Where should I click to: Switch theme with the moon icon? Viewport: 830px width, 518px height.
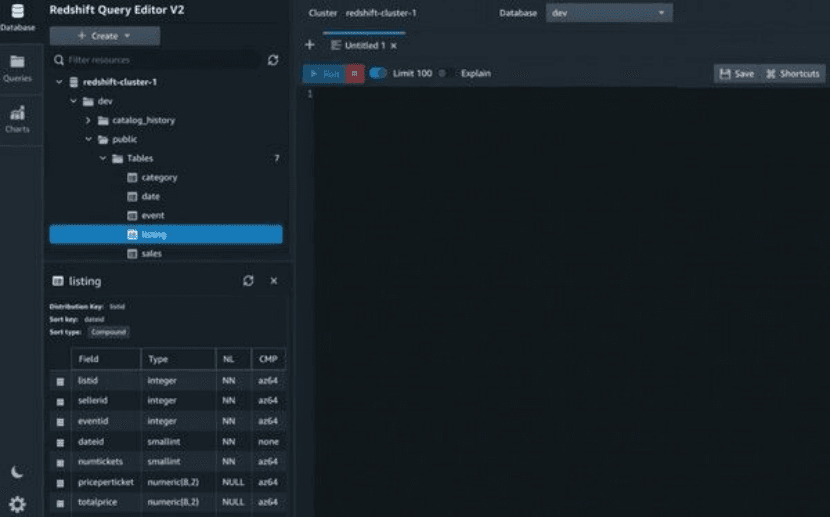[17, 471]
